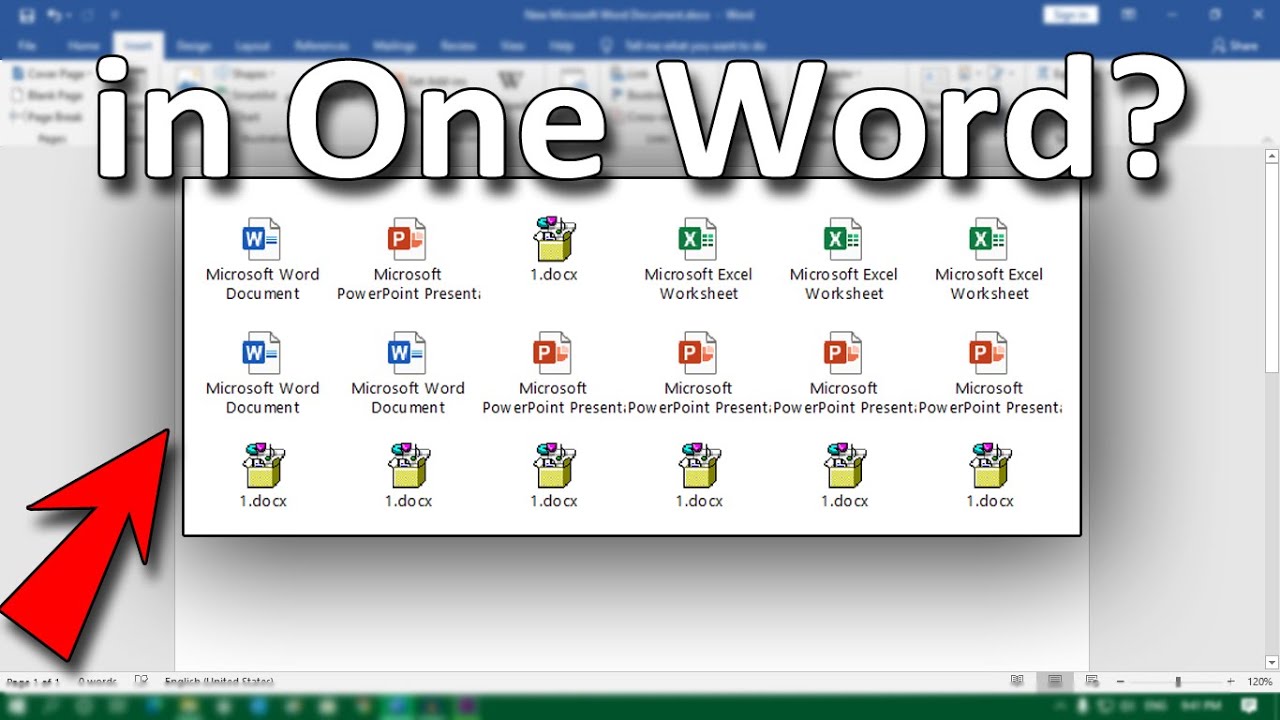Switch to Read Mode in the status bar
The width and height of the screenshot is (1280, 720).
pyautogui.click(x=1017, y=681)
